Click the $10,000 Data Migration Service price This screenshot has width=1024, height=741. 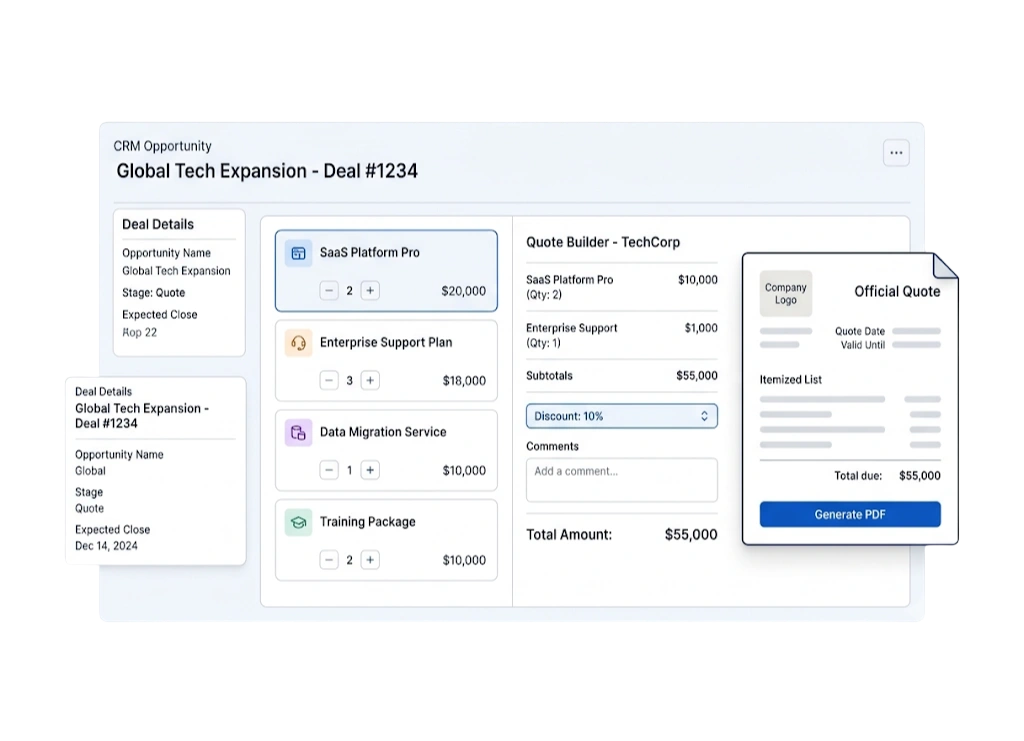pos(464,471)
